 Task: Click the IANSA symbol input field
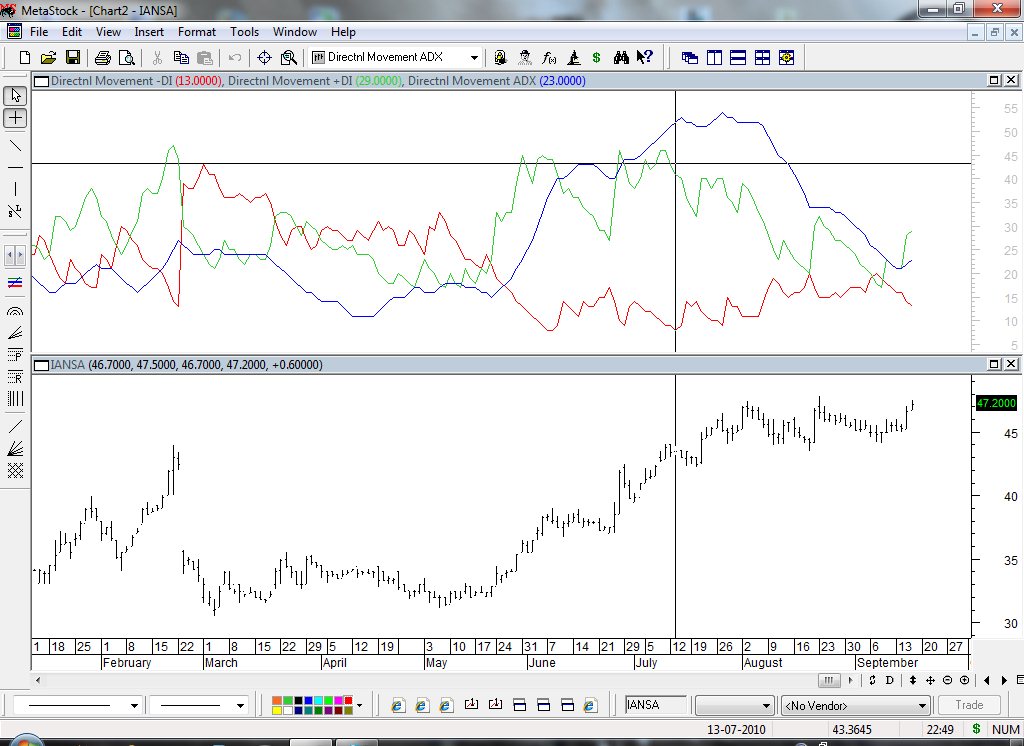point(656,705)
